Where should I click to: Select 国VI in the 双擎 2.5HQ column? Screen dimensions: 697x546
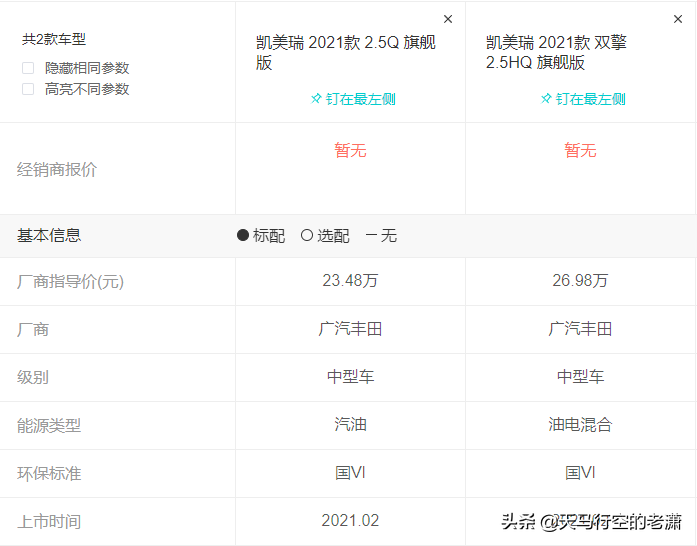click(580, 473)
